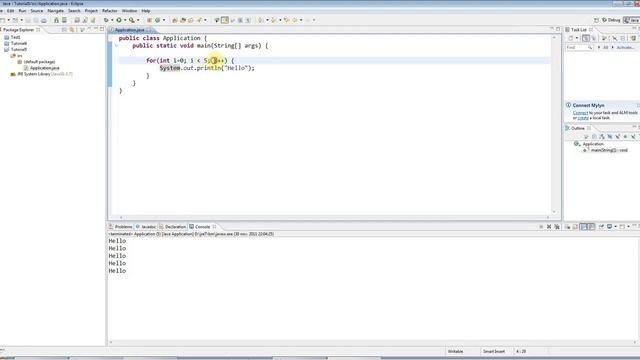The width and height of the screenshot is (640, 360).
Task: Open the Search menu
Action: [x=74, y=11]
